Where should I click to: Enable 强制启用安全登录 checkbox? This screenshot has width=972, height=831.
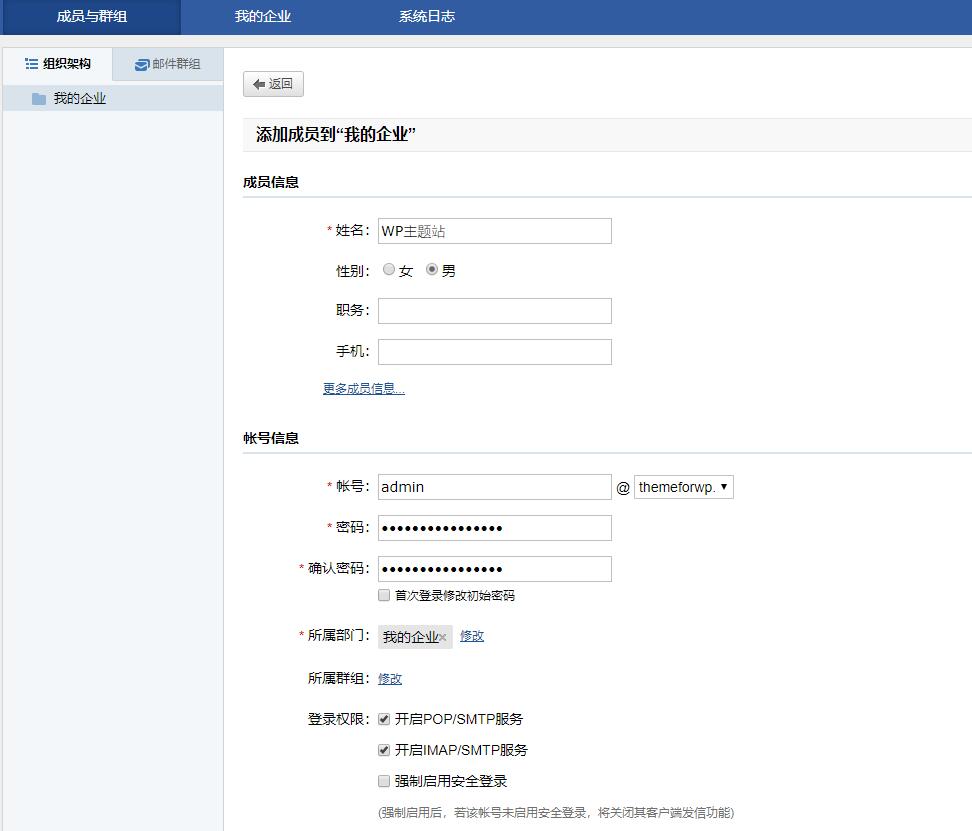(383, 781)
